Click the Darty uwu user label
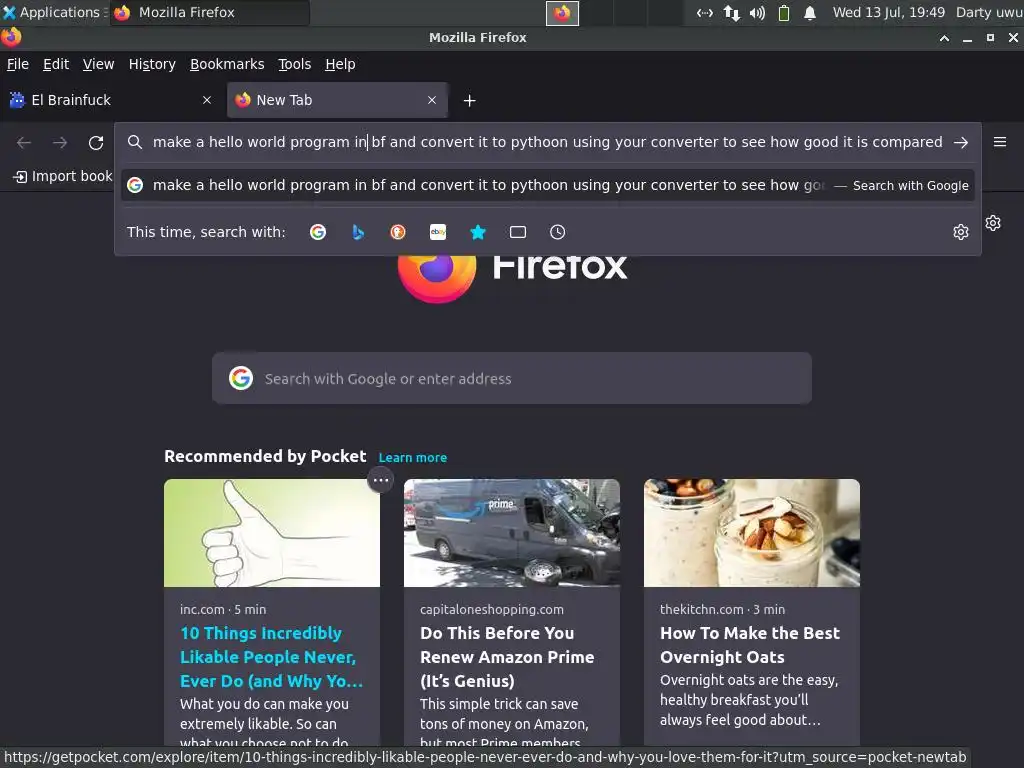Screen dimensions: 1024x768 coord(989,12)
